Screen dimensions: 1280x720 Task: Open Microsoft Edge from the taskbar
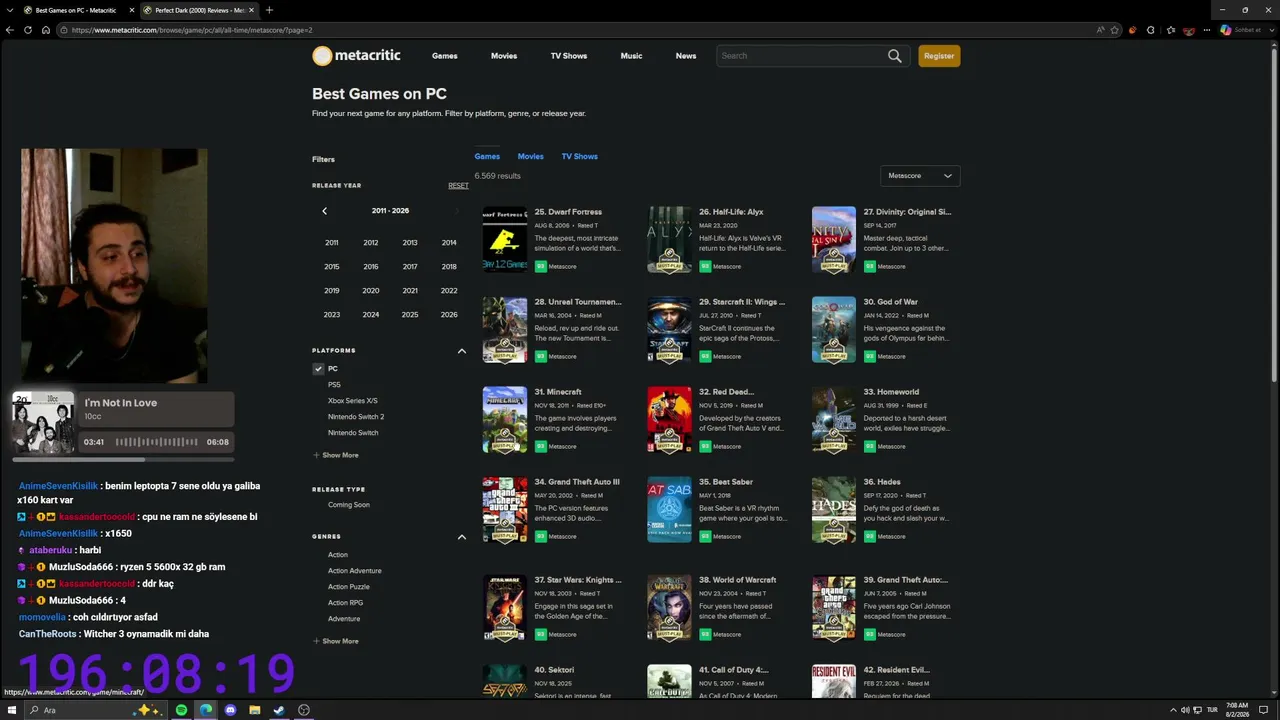[206, 710]
